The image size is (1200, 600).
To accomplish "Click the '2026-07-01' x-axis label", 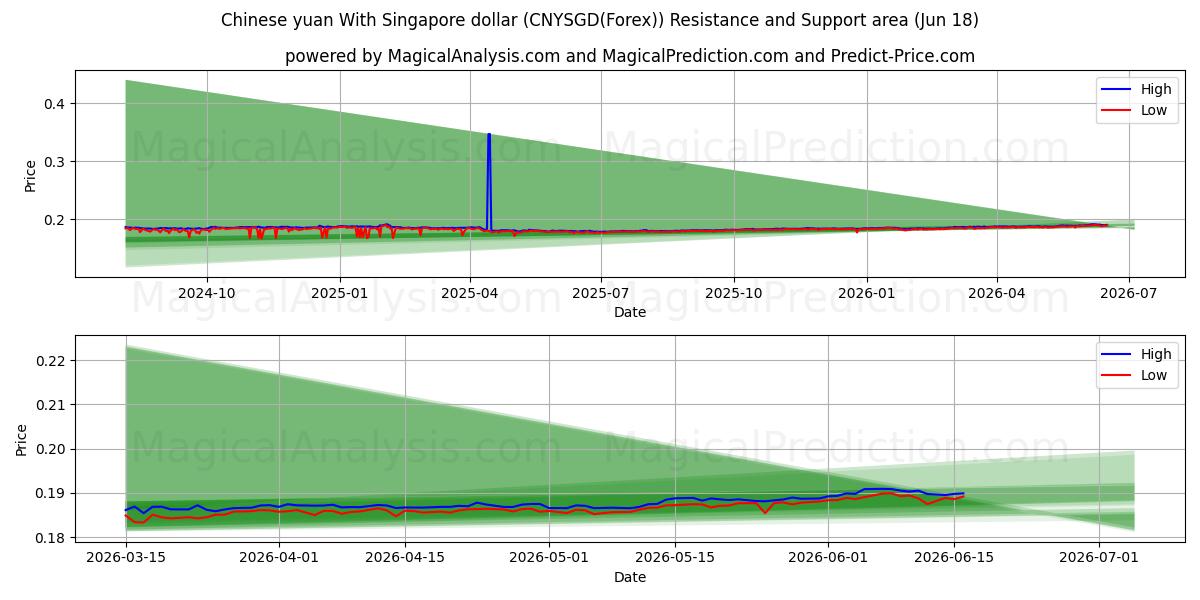I will [1100, 559].
